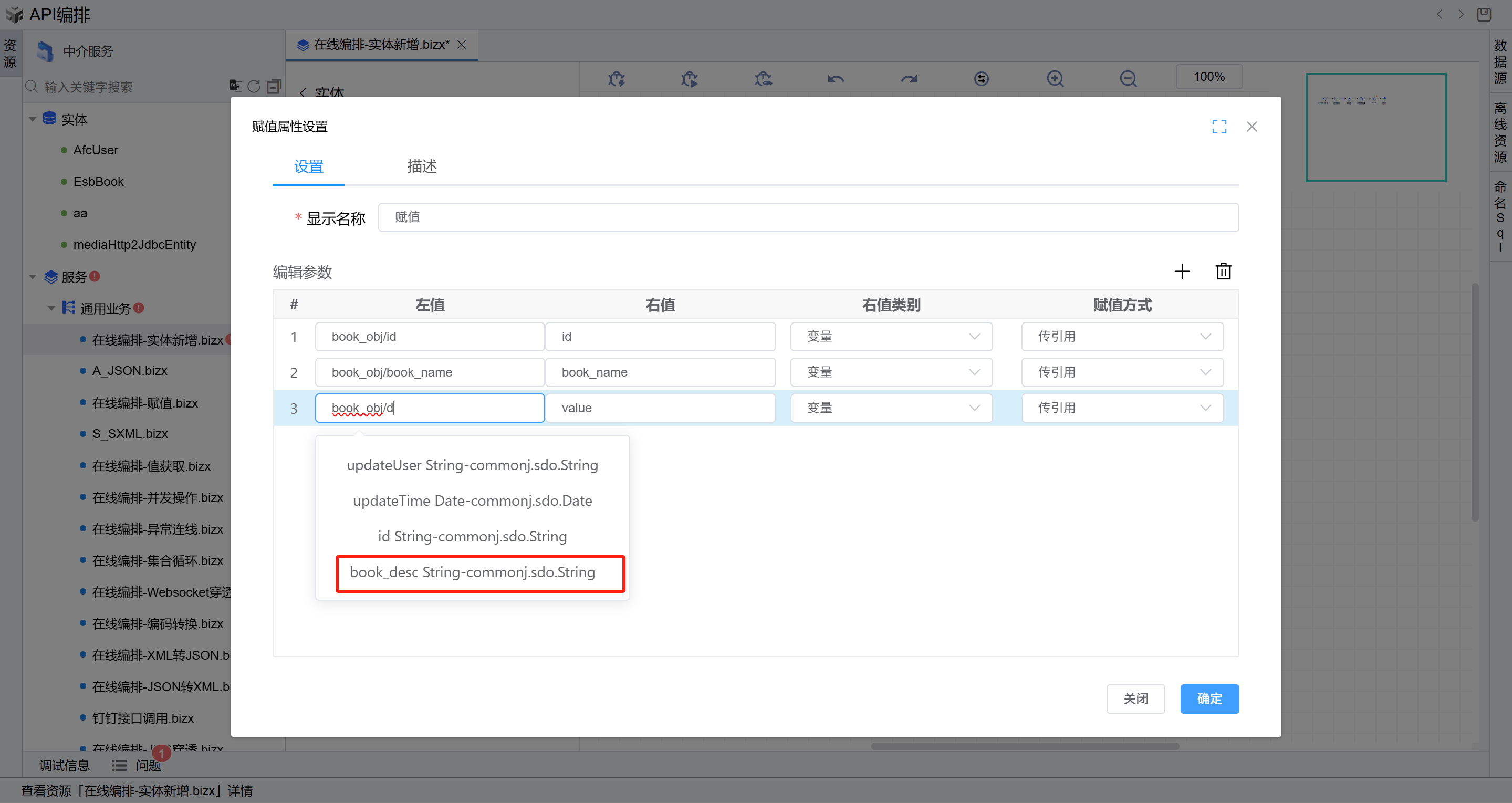The image size is (1512, 803).
Task: Click the 显示名称 input field
Action: (x=808, y=217)
